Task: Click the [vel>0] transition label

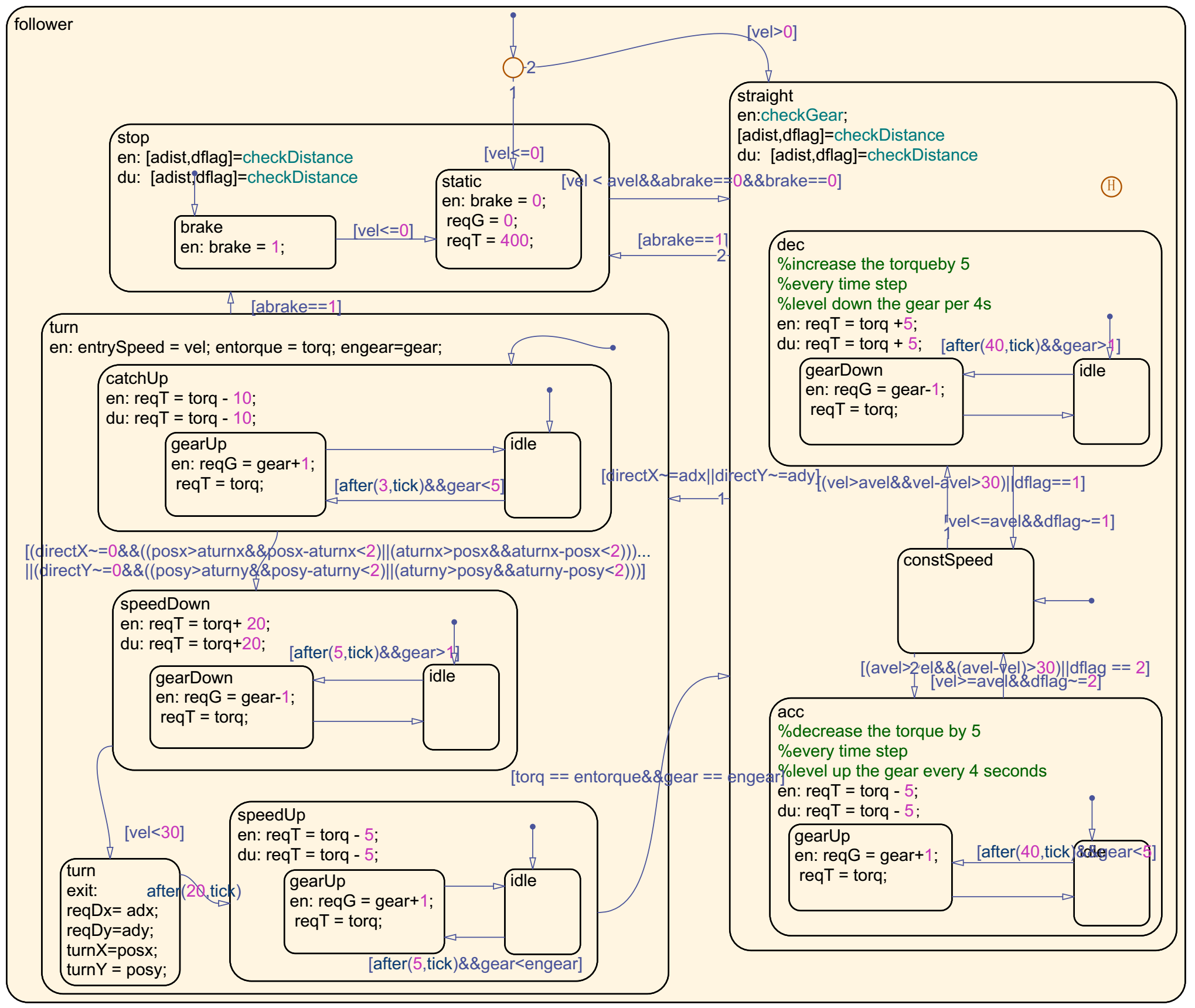Action: [x=771, y=32]
